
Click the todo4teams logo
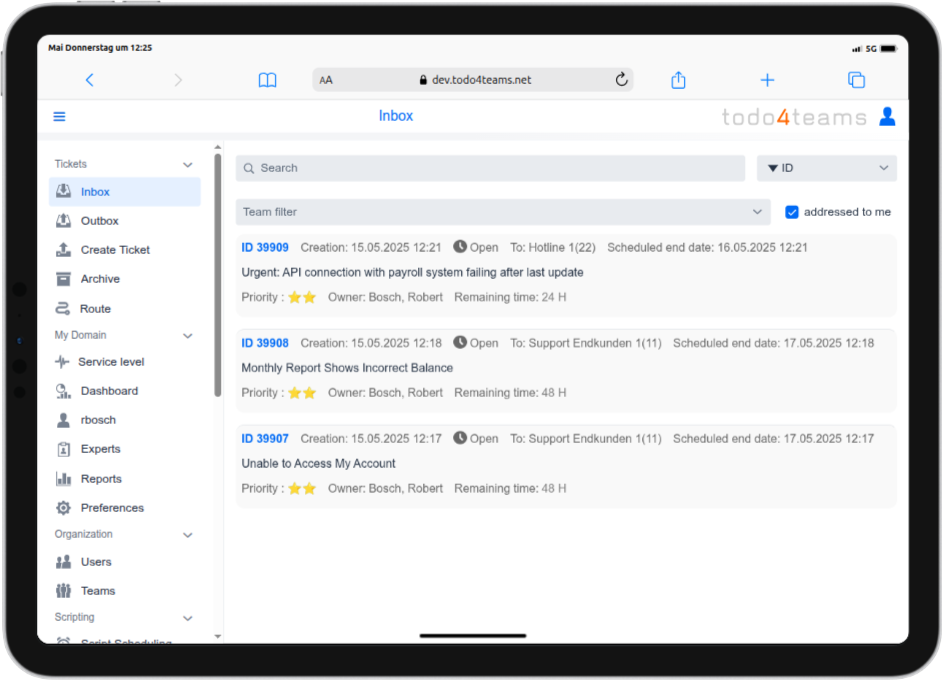tap(794, 117)
